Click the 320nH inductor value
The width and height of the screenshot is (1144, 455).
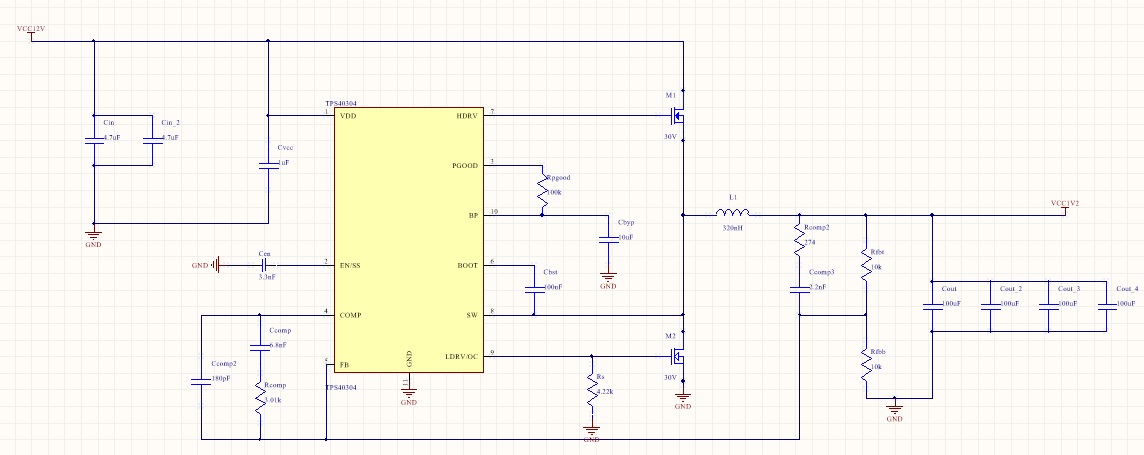pos(732,227)
